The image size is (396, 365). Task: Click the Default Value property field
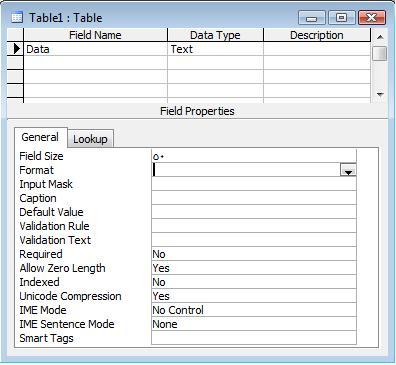pos(254,212)
